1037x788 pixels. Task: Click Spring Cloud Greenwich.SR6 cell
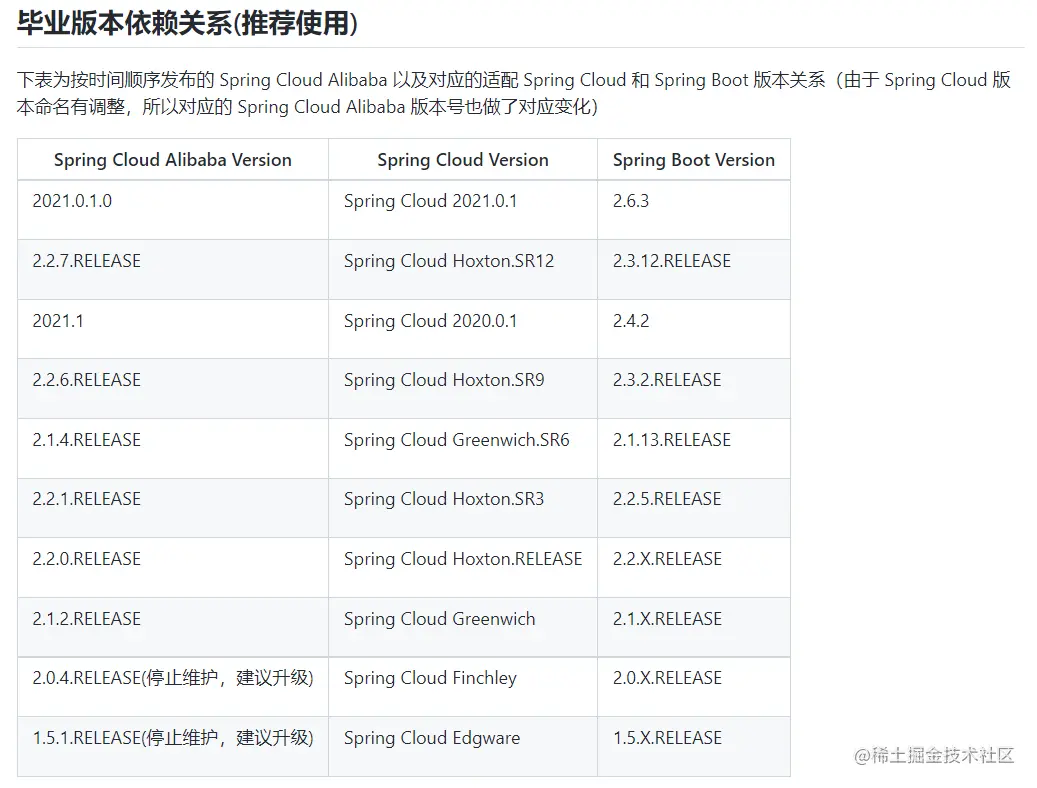coord(463,448)
